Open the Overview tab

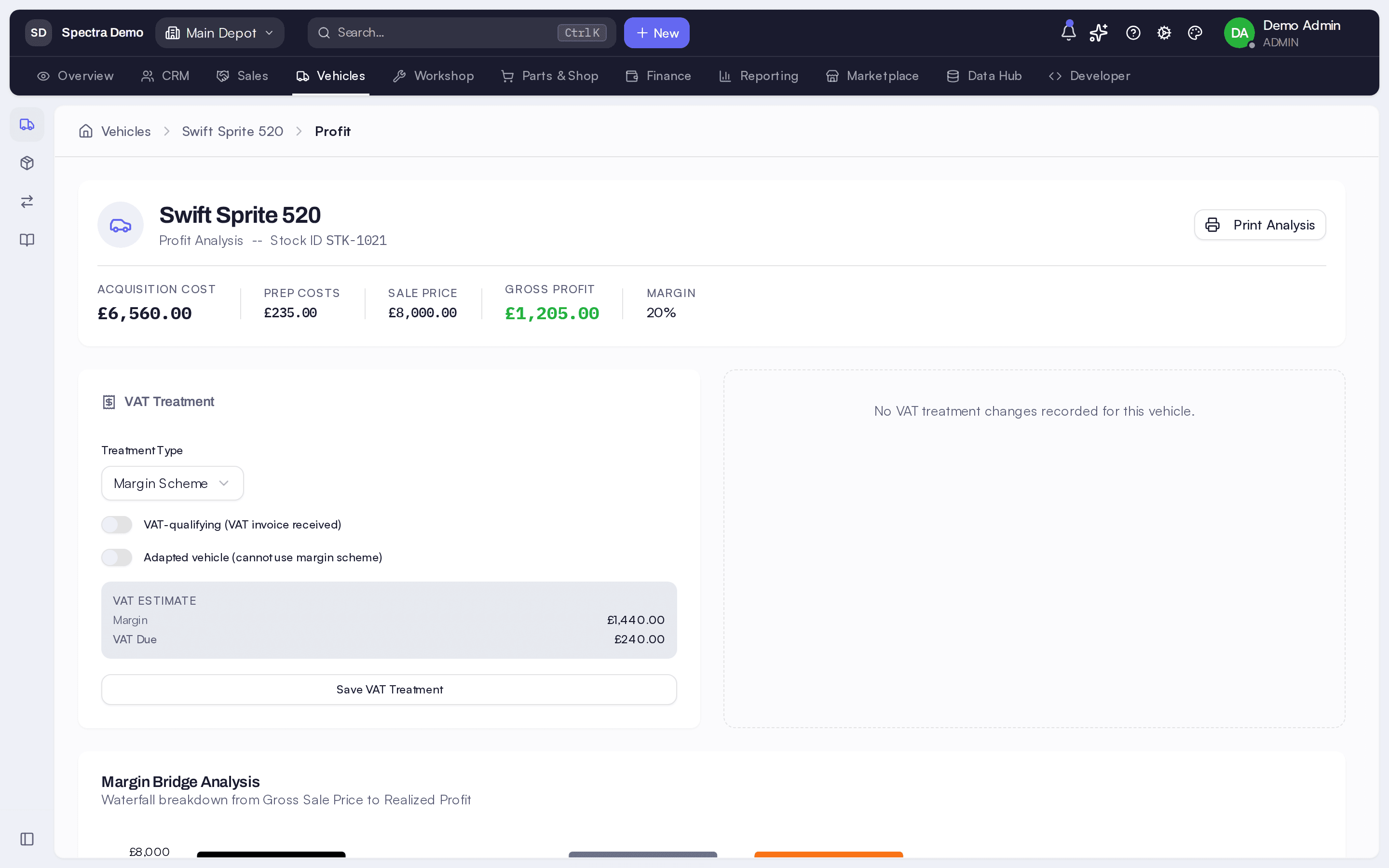point(75,76)
